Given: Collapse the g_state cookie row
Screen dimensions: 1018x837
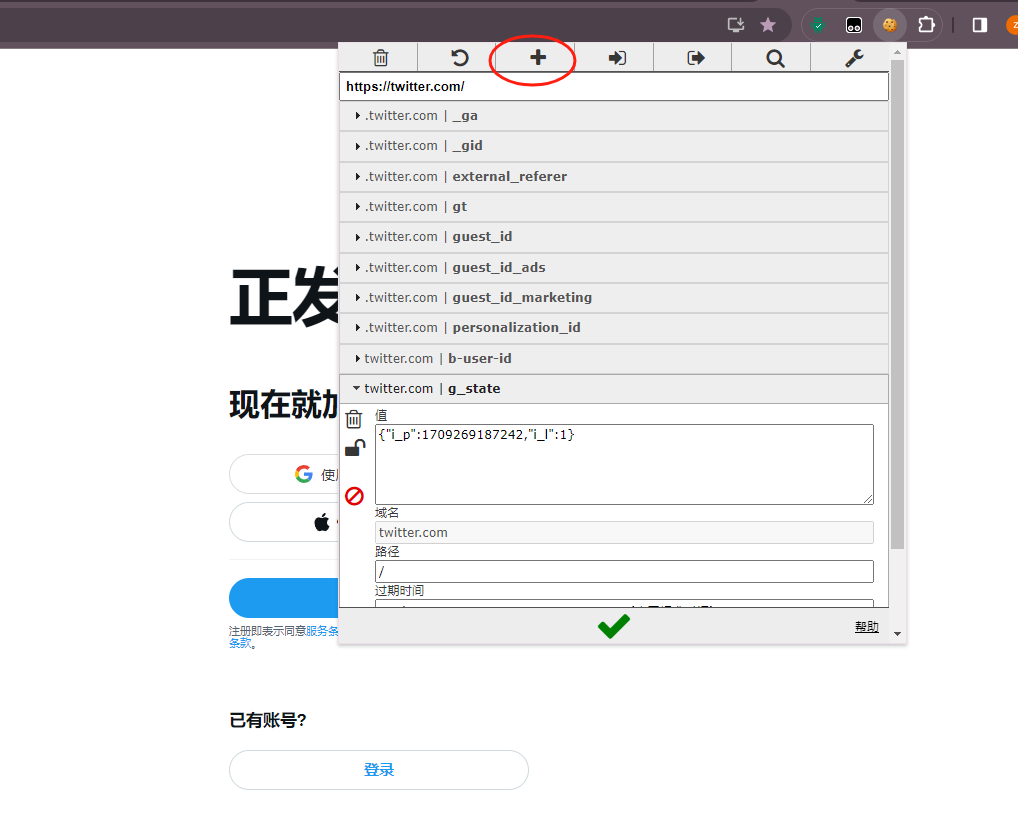Looking at the screenshot, I should [614, 388].
